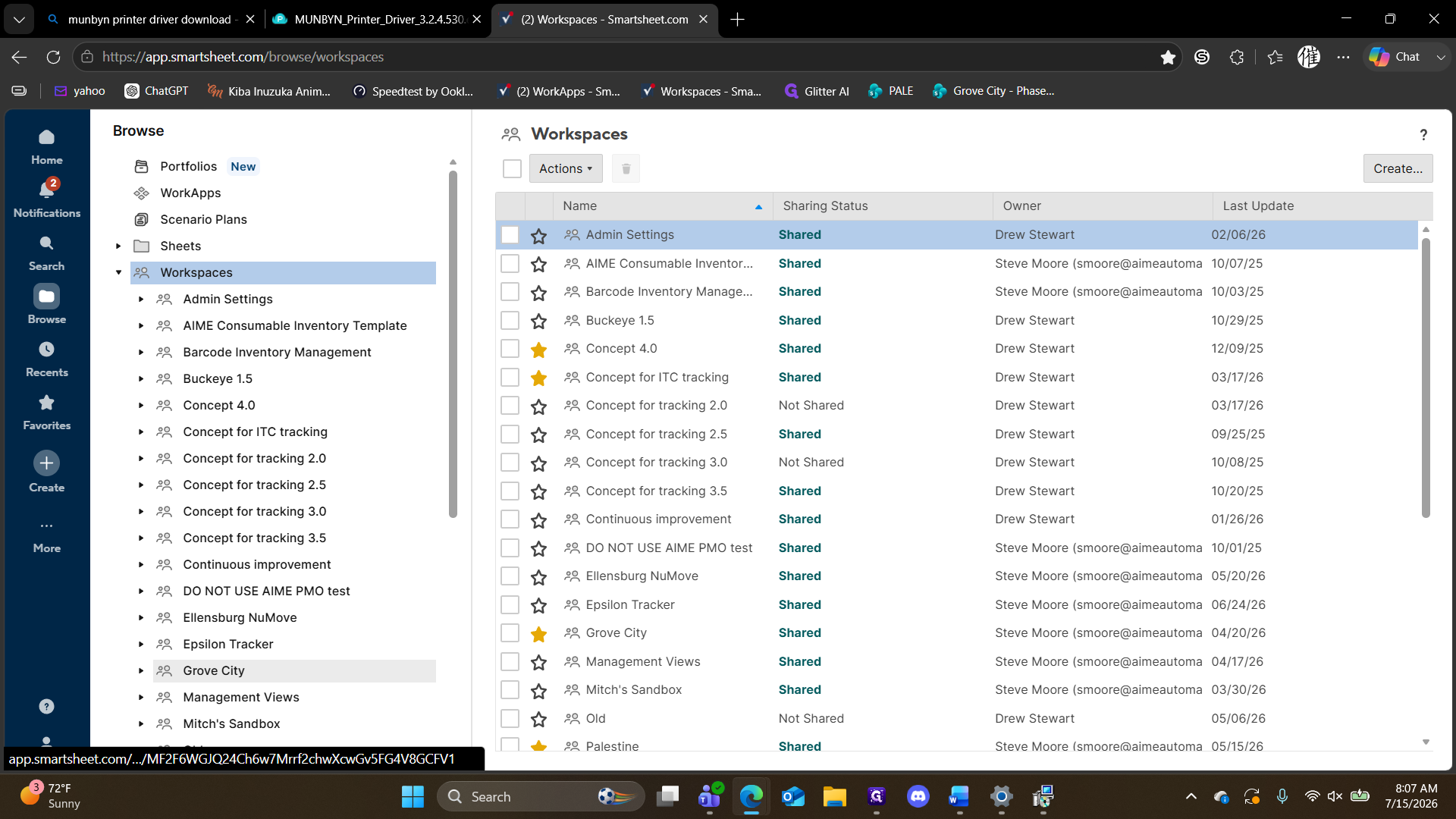Expand Admin Settings in tree
1456x819 pixels.
point(141,299)
